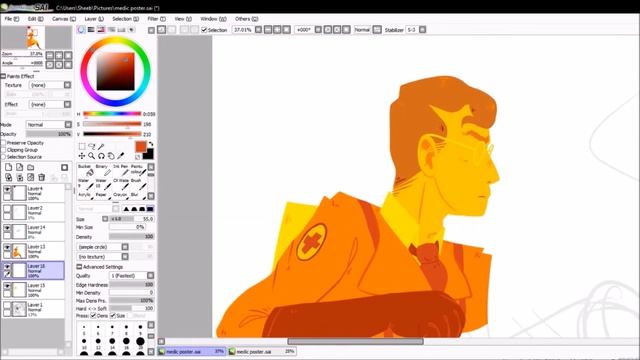Image resolution: width=640 pixels, height=360 pixels.
Task: Create a new layer
Action: click(x=8, y=167)
